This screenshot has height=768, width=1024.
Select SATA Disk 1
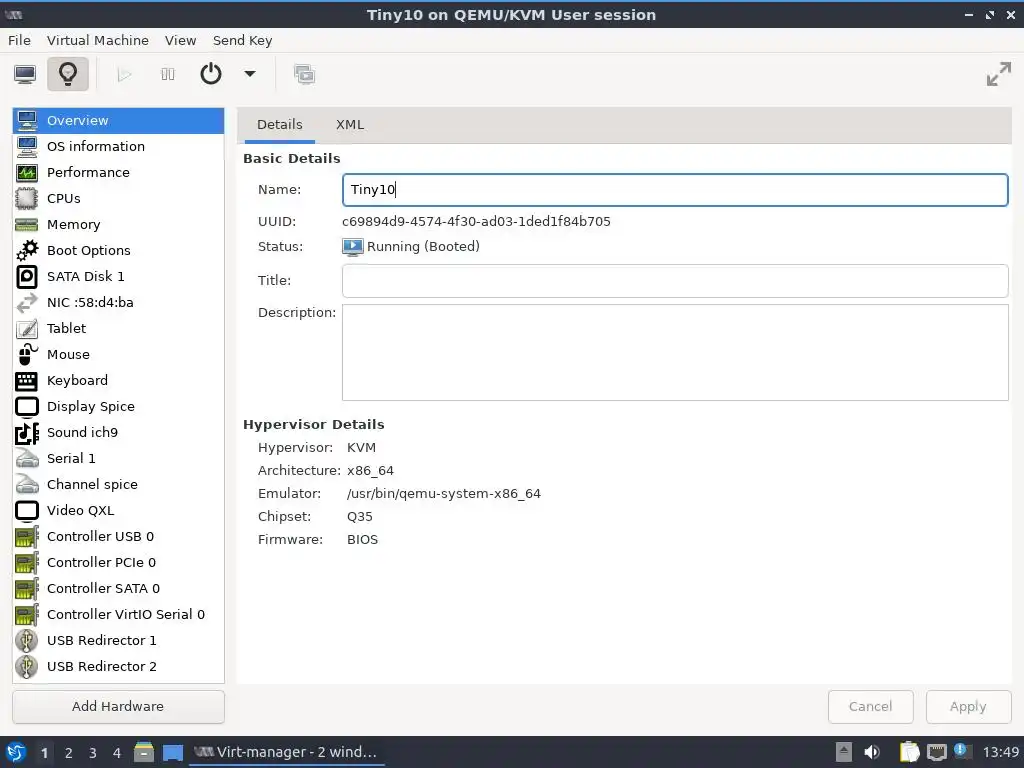[x=118, y=276]
